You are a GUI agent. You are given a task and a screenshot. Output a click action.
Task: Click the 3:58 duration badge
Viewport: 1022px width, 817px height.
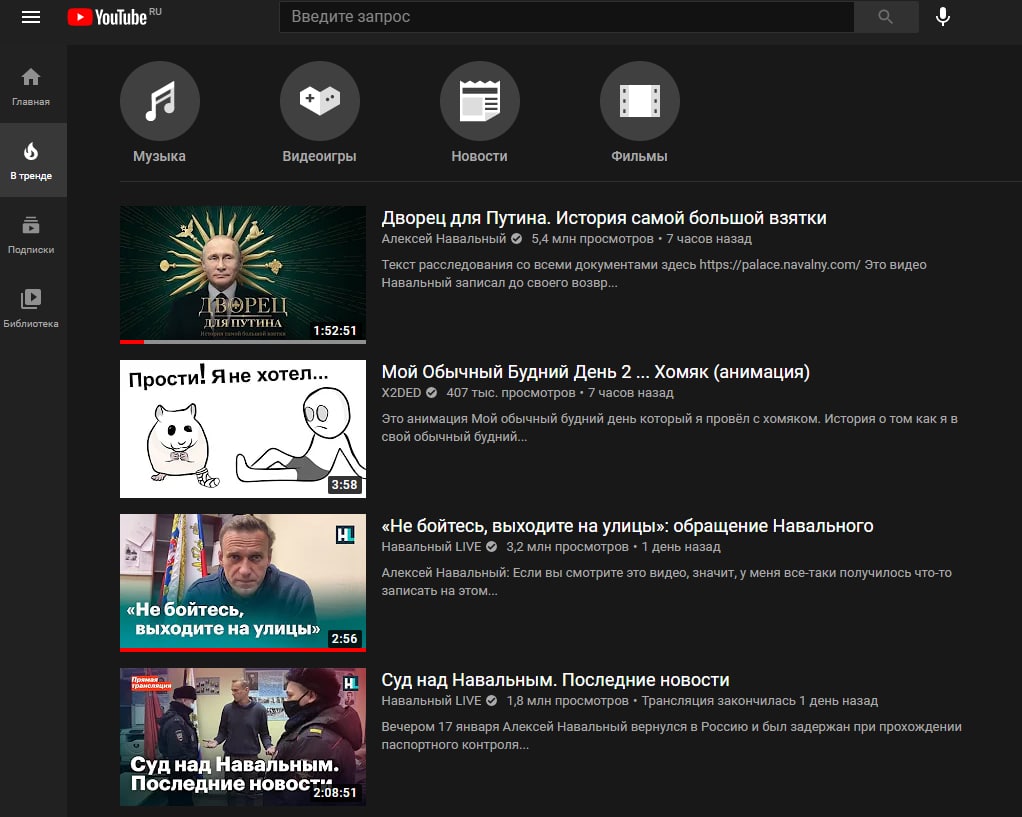(344, 484)
